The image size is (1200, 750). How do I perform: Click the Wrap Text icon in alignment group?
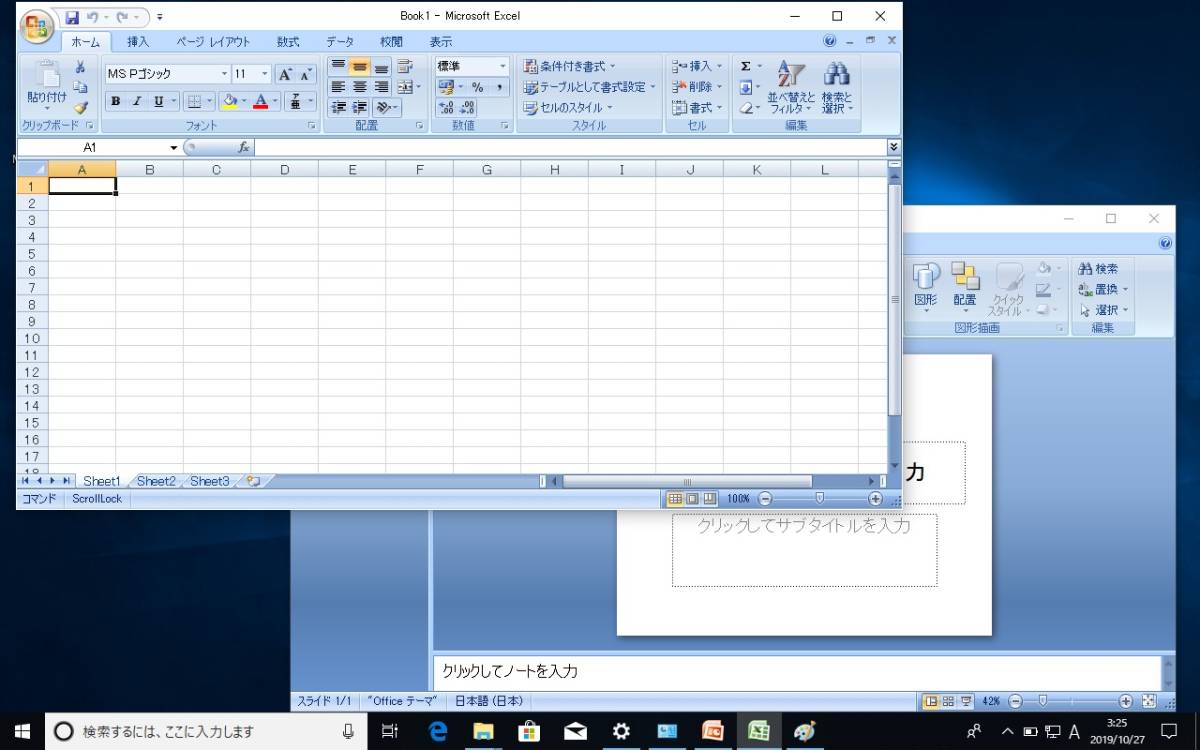(405, 67)
